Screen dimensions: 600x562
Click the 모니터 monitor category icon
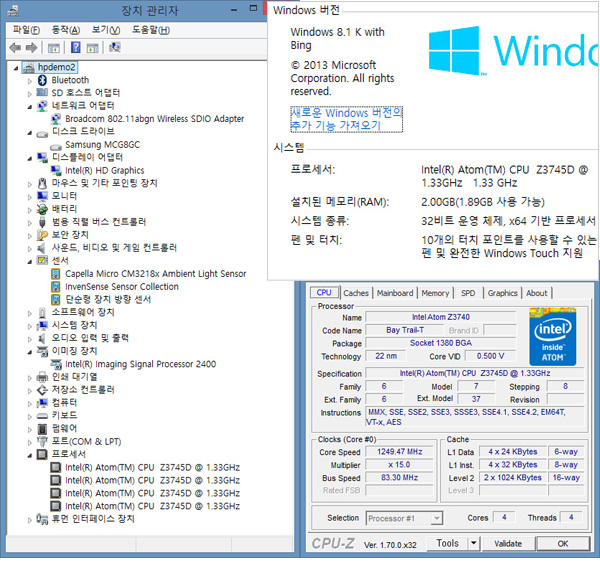pos(42,196)
